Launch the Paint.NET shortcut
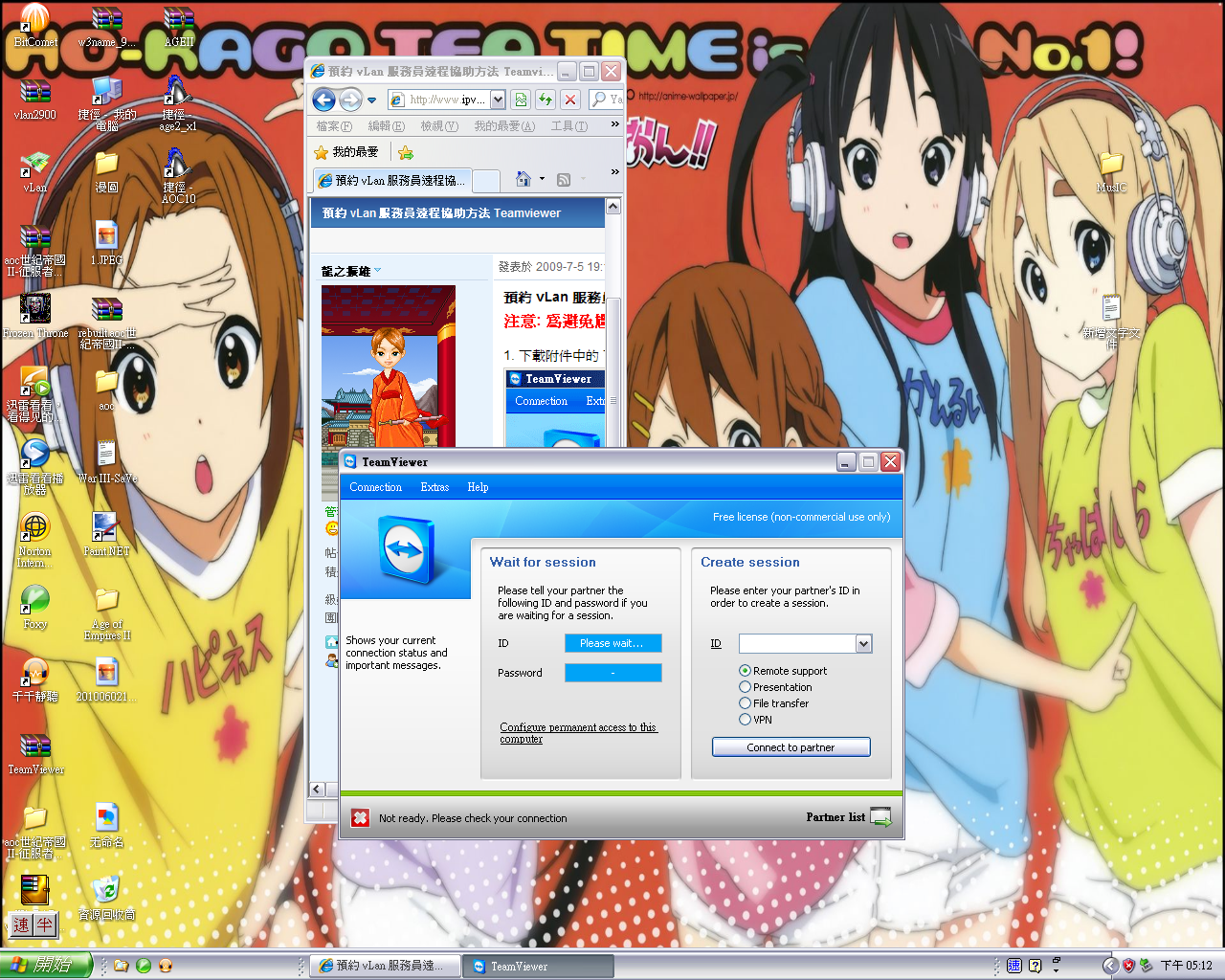1225x980 pixels. click(x=106, y=535)
